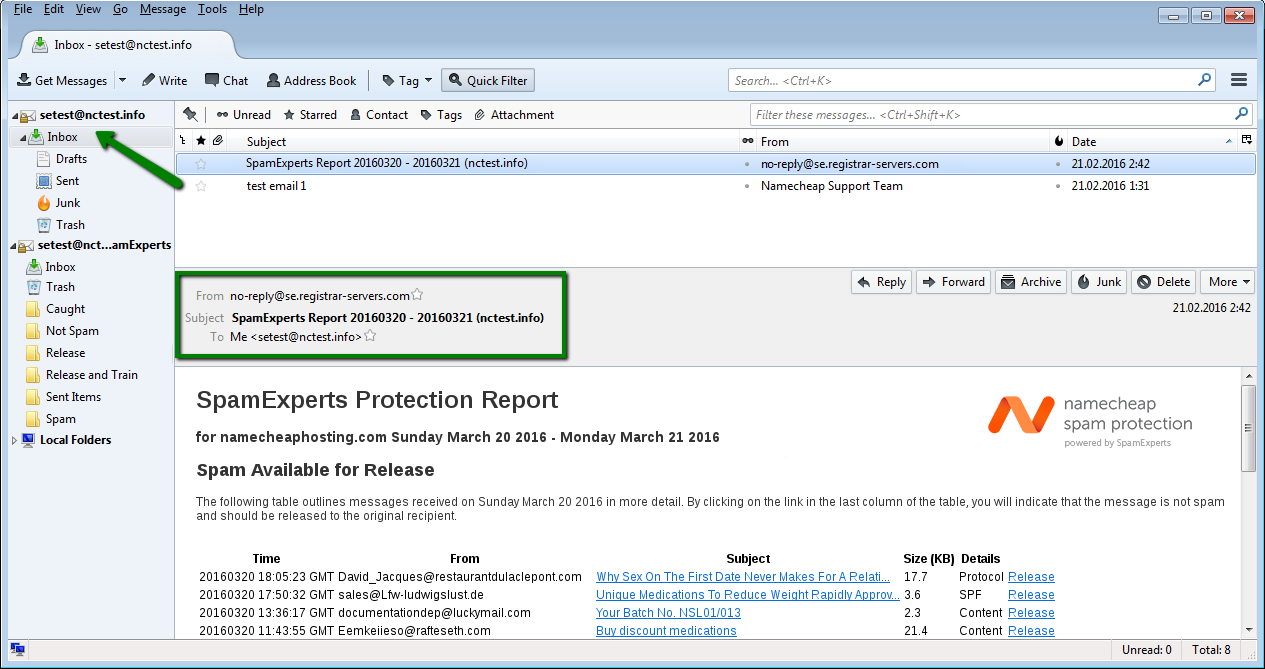Image resolution: width=1265 pixels, height=669 pixels.
Task: Archive the open message
Action: (1031, 282)
